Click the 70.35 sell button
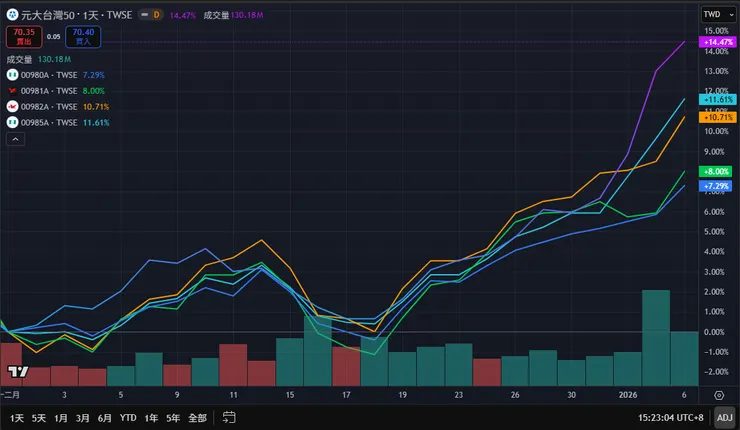The image size is (740, 430). tap(24, 36)
